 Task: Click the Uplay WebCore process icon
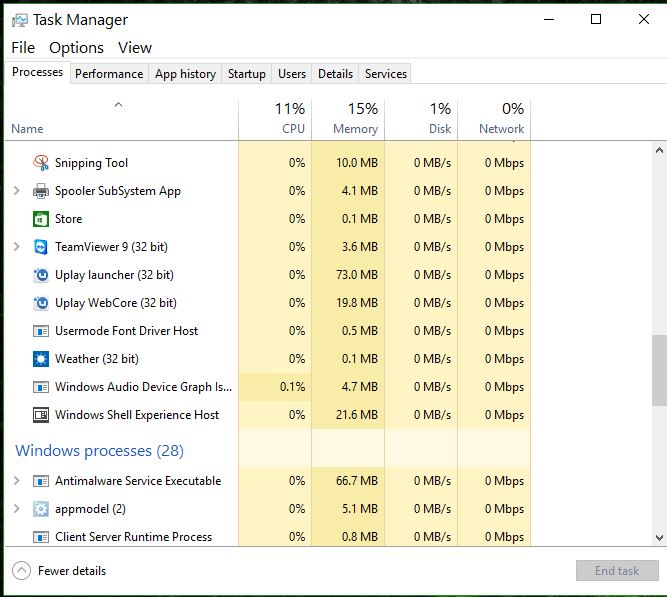[x=41, y=303]
